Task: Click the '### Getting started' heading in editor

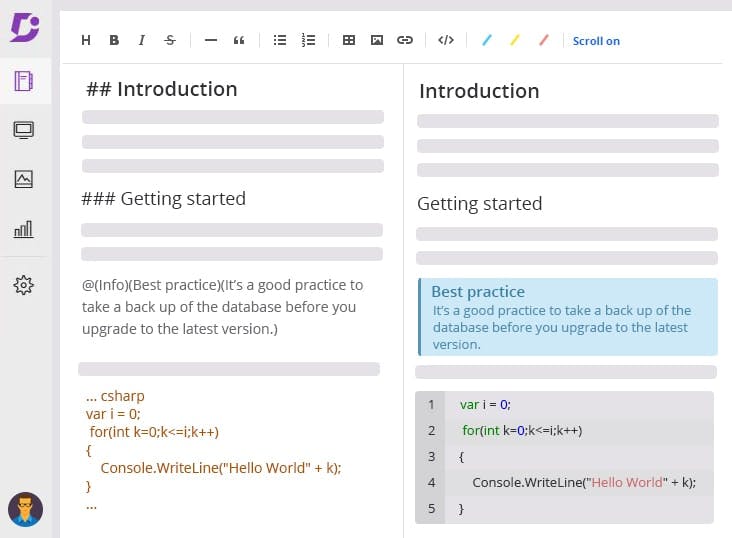Action: (163, 199)
